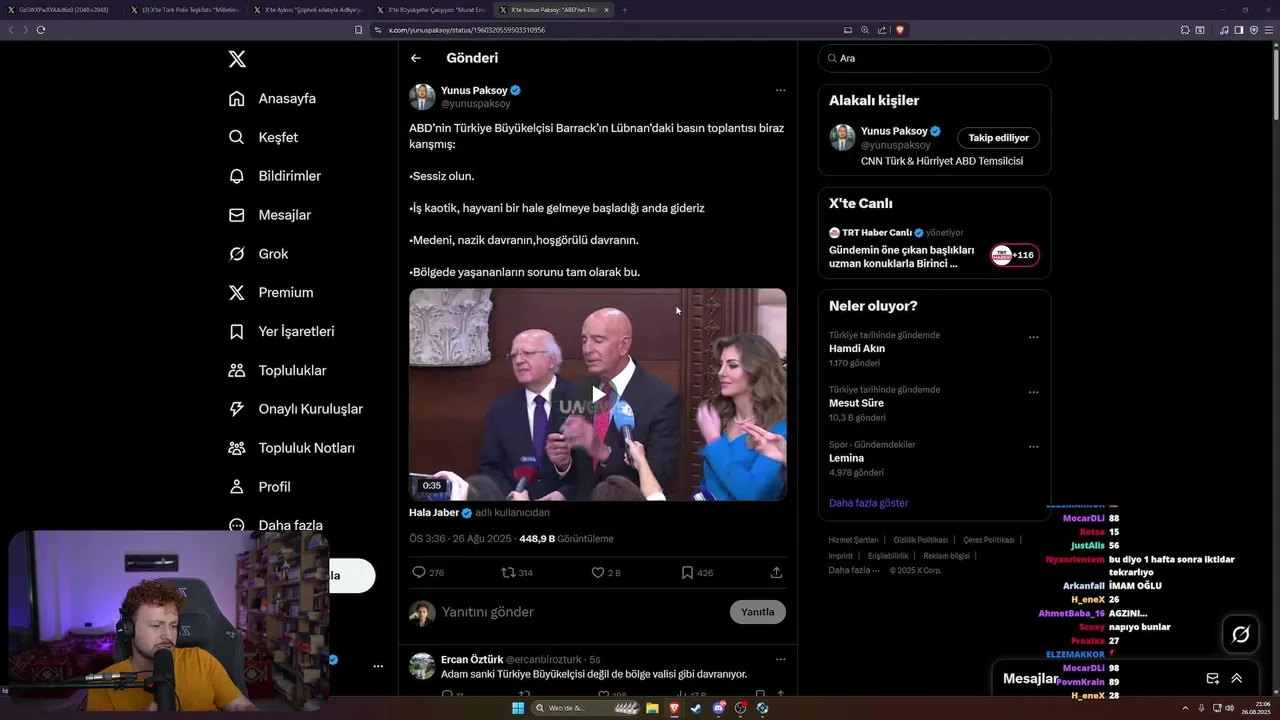Open the Hamdi Akın trending topic
1280x720 pixels.
[x=857, y=349]
